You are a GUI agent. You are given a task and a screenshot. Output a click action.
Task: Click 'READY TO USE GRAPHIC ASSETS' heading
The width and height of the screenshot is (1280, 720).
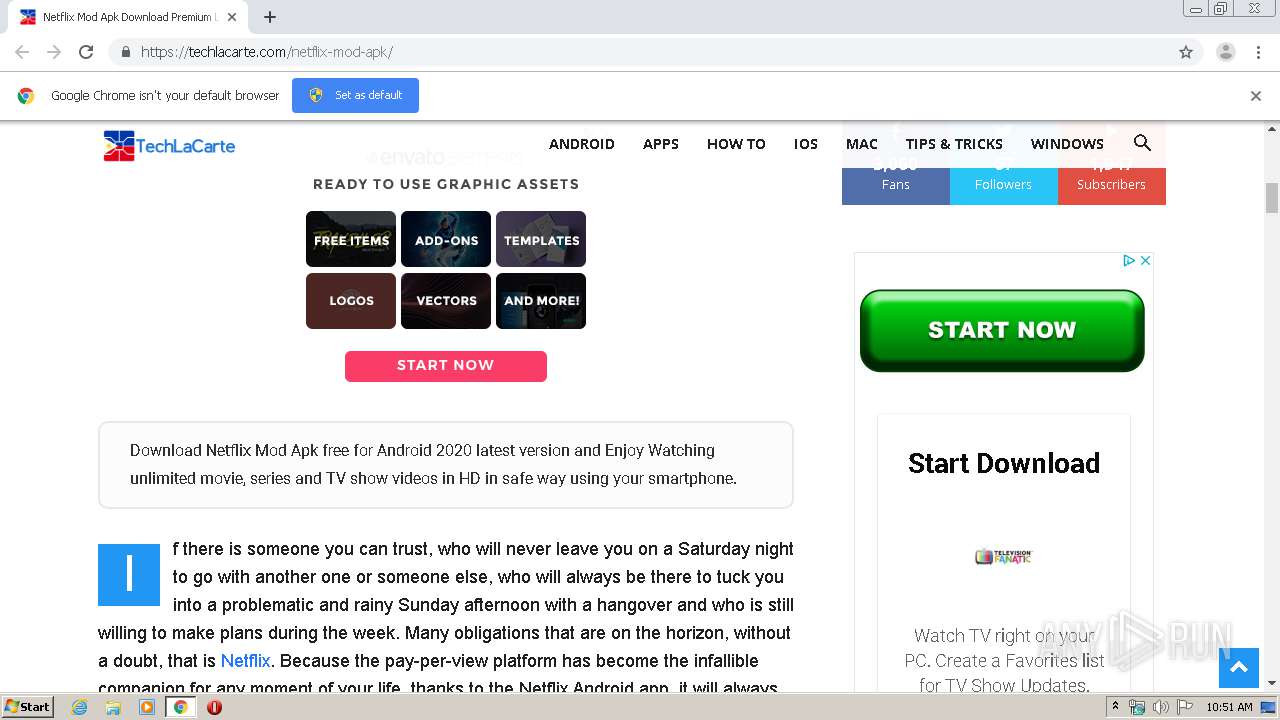(446, 184)
